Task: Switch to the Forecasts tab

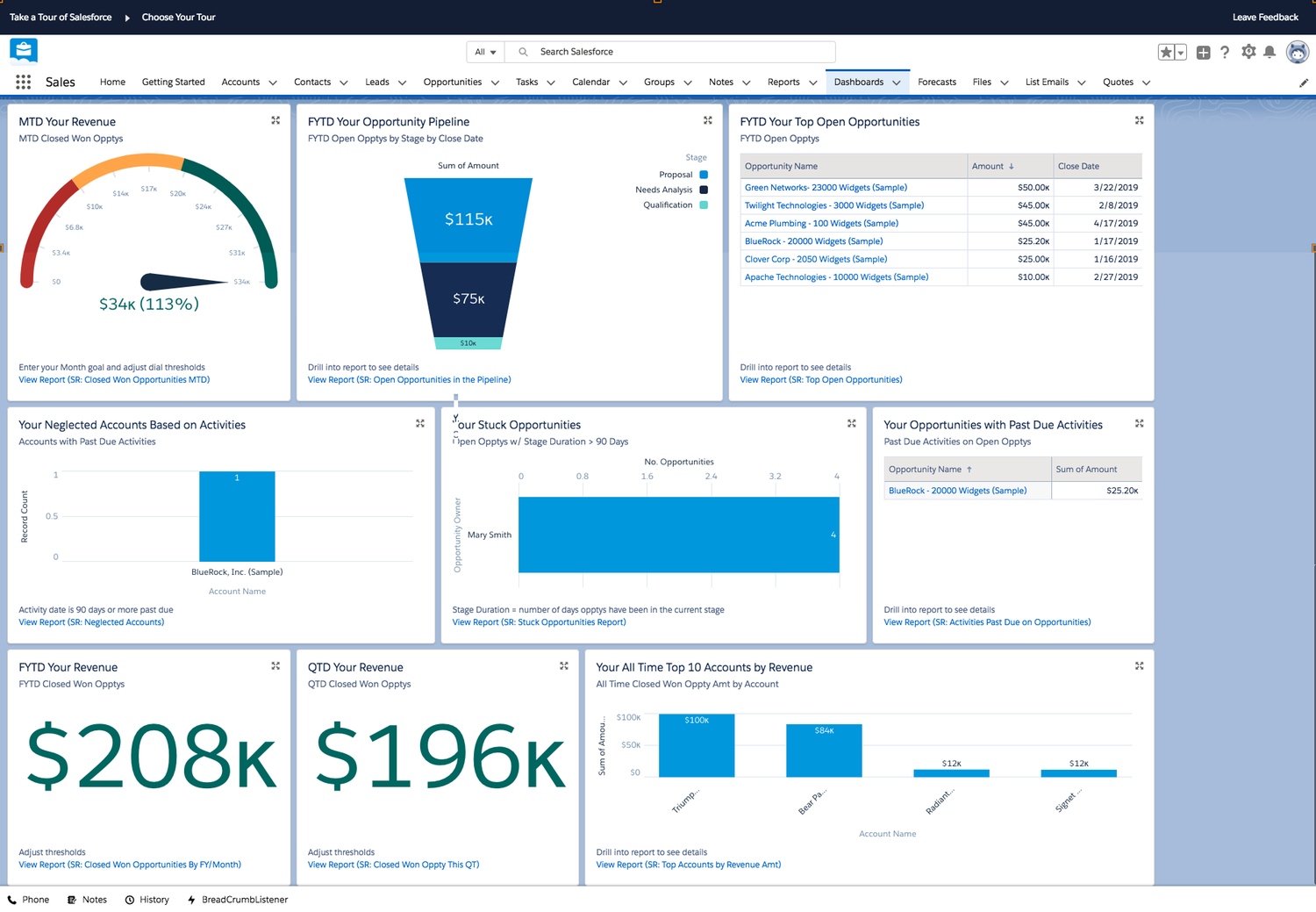Action: pyautogui.click(x=937, y=82)
